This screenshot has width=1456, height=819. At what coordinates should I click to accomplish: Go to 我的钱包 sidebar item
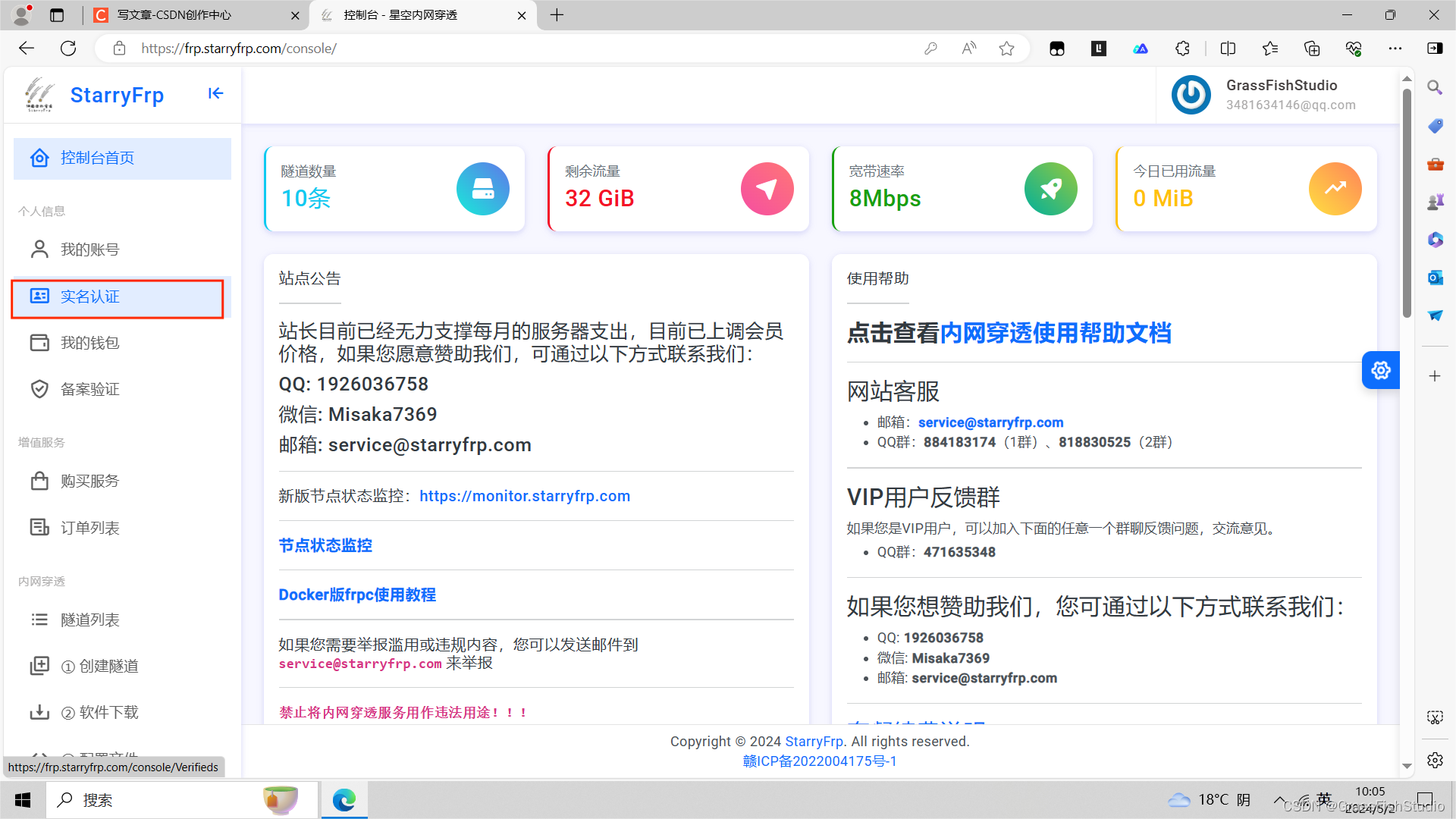coord(89,343)
